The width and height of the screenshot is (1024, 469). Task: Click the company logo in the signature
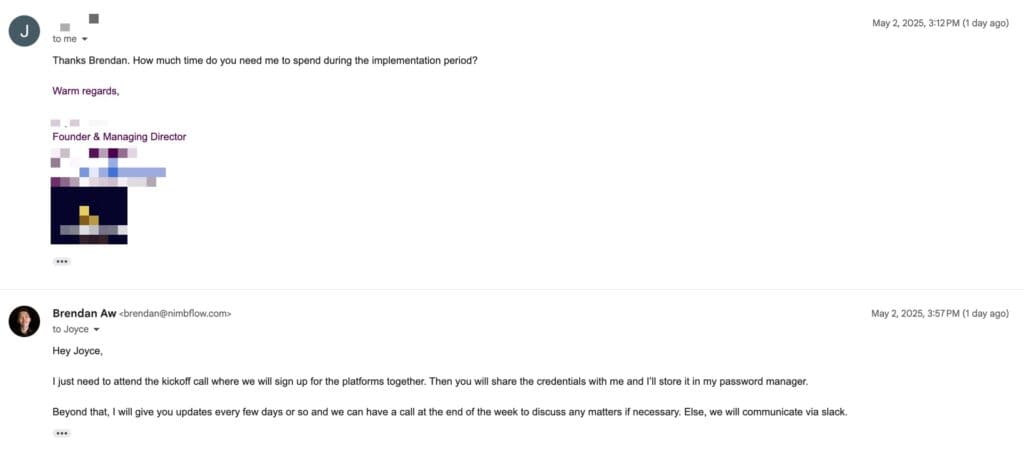point(89,215)
